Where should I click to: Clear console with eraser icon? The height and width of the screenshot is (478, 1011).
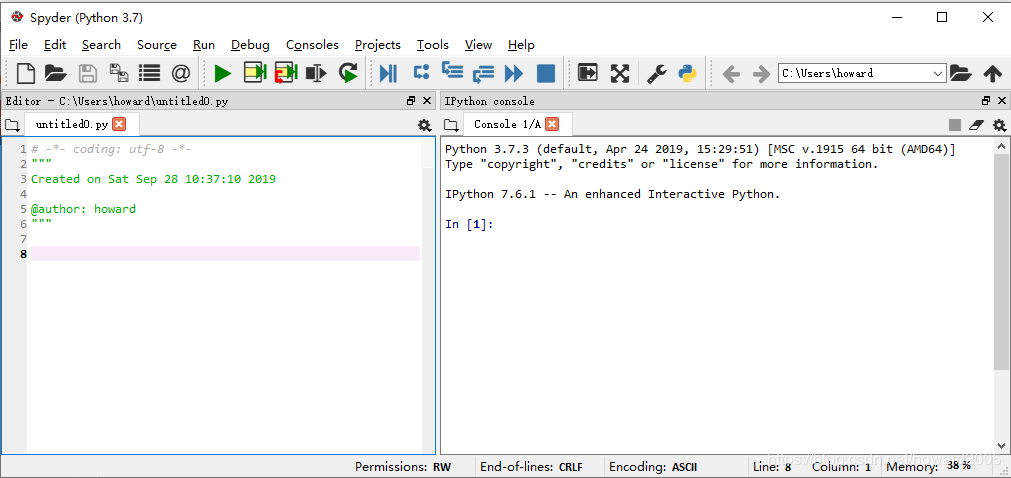976,125
